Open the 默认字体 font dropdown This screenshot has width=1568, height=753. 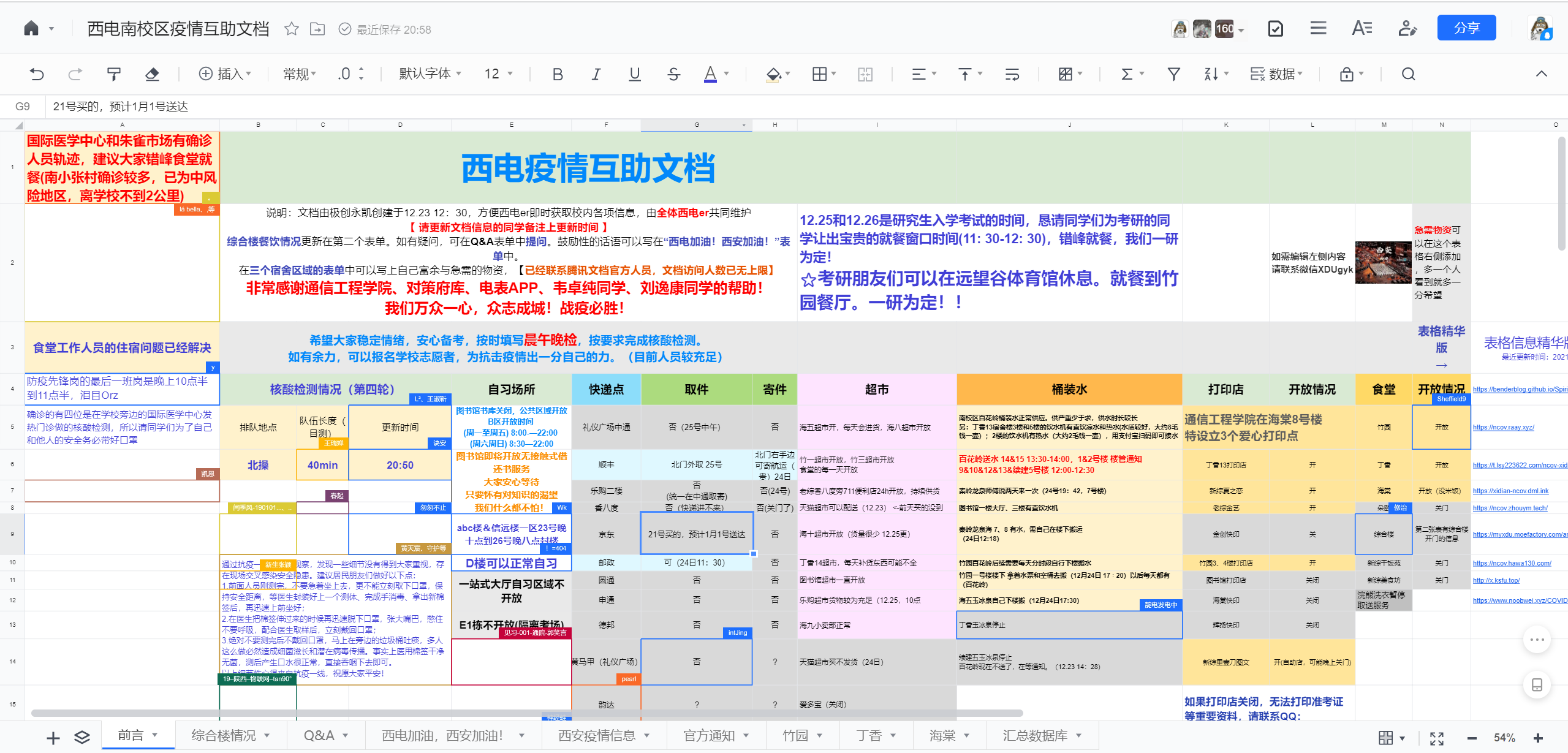click(x=430, y=74)
